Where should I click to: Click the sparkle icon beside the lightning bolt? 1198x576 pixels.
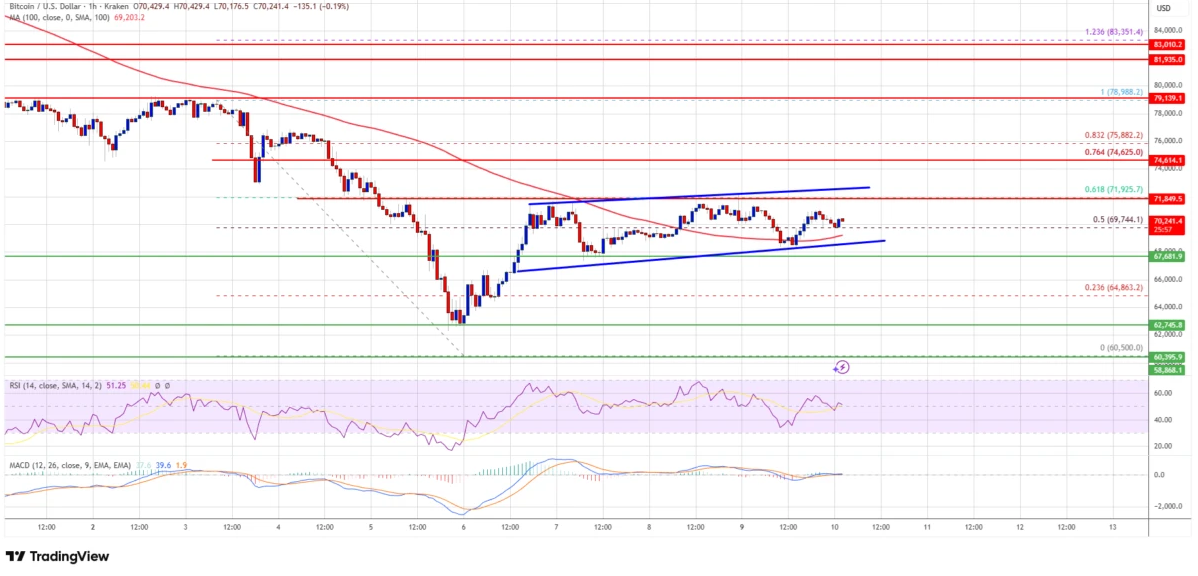[835, 369]
